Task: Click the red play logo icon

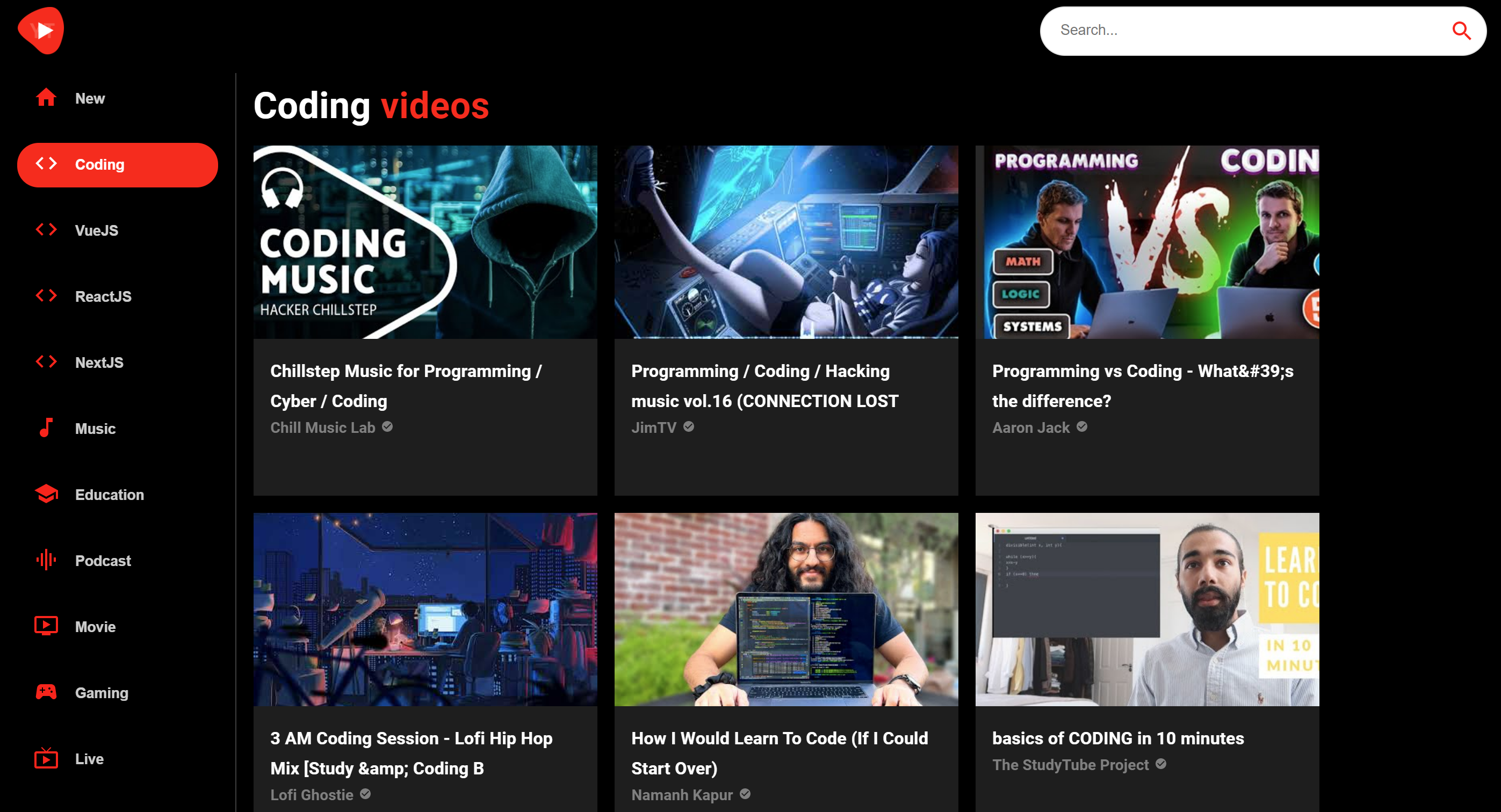Action: point(41,30)
